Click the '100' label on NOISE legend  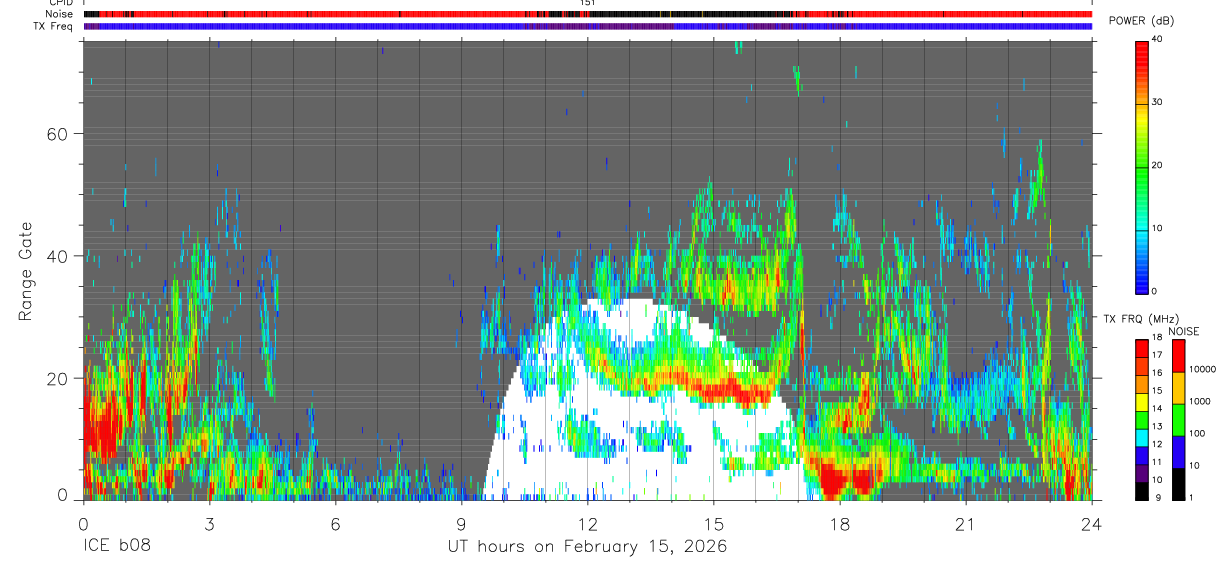coord(1197,433)
